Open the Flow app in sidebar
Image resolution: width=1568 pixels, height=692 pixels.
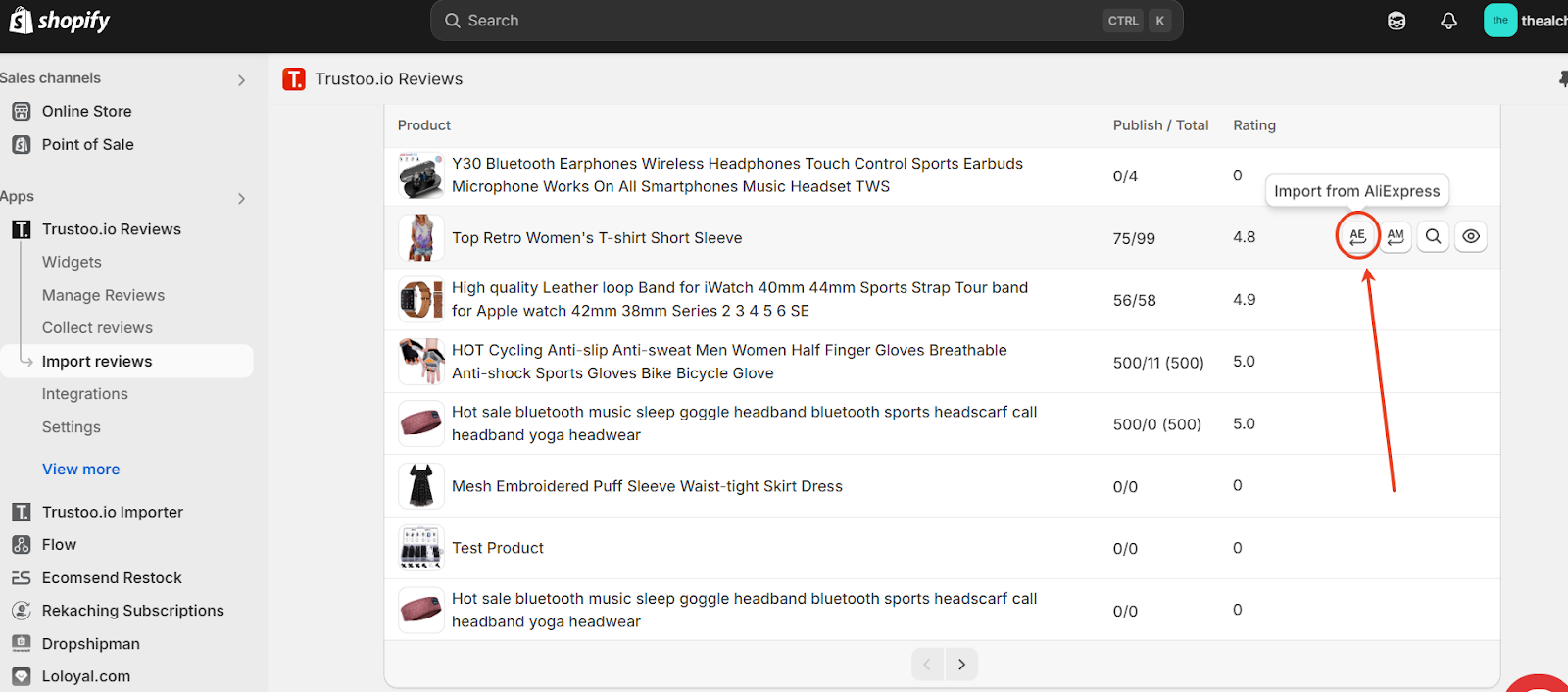point(59,545)
